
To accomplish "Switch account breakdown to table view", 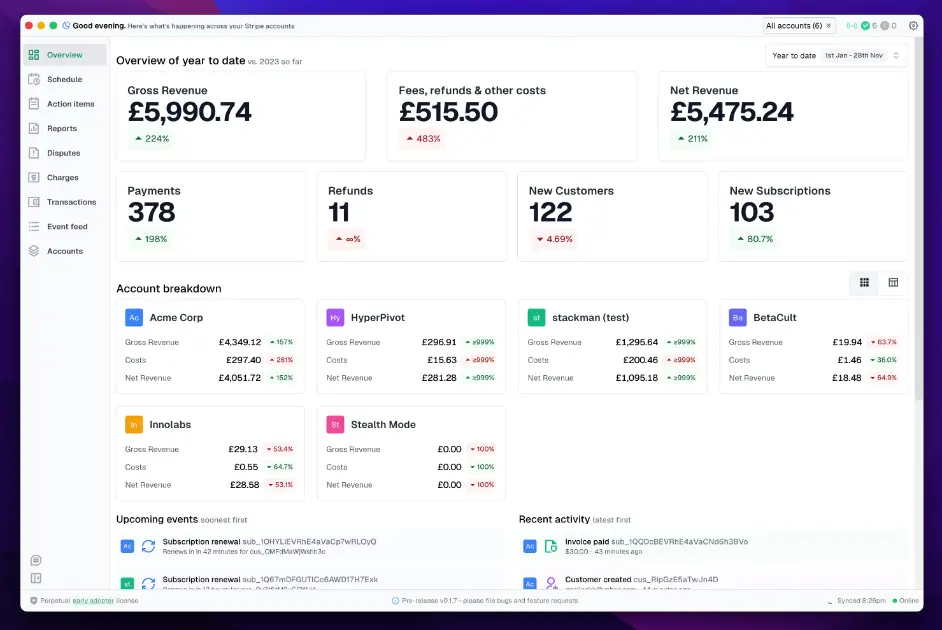I will pos(893,283).
